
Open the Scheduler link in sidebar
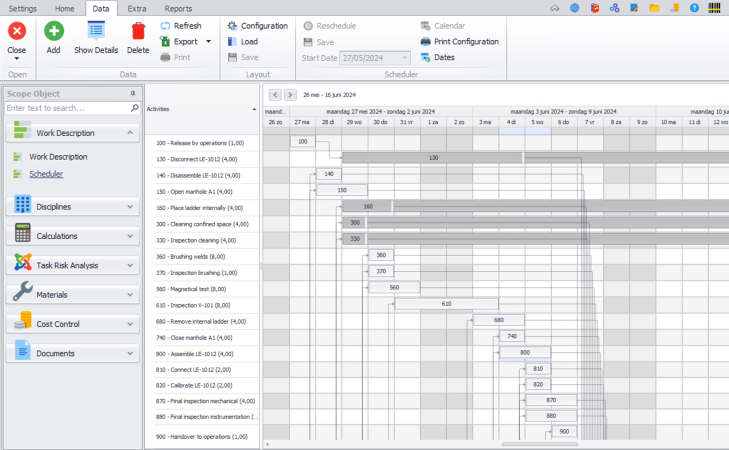pos(46,174)
